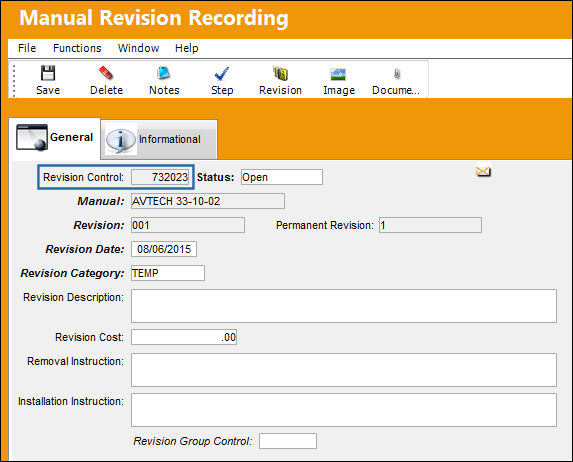Viewport: 573px width, 462px height.
Task: Open the Functions menu
Action: (77, 48)
